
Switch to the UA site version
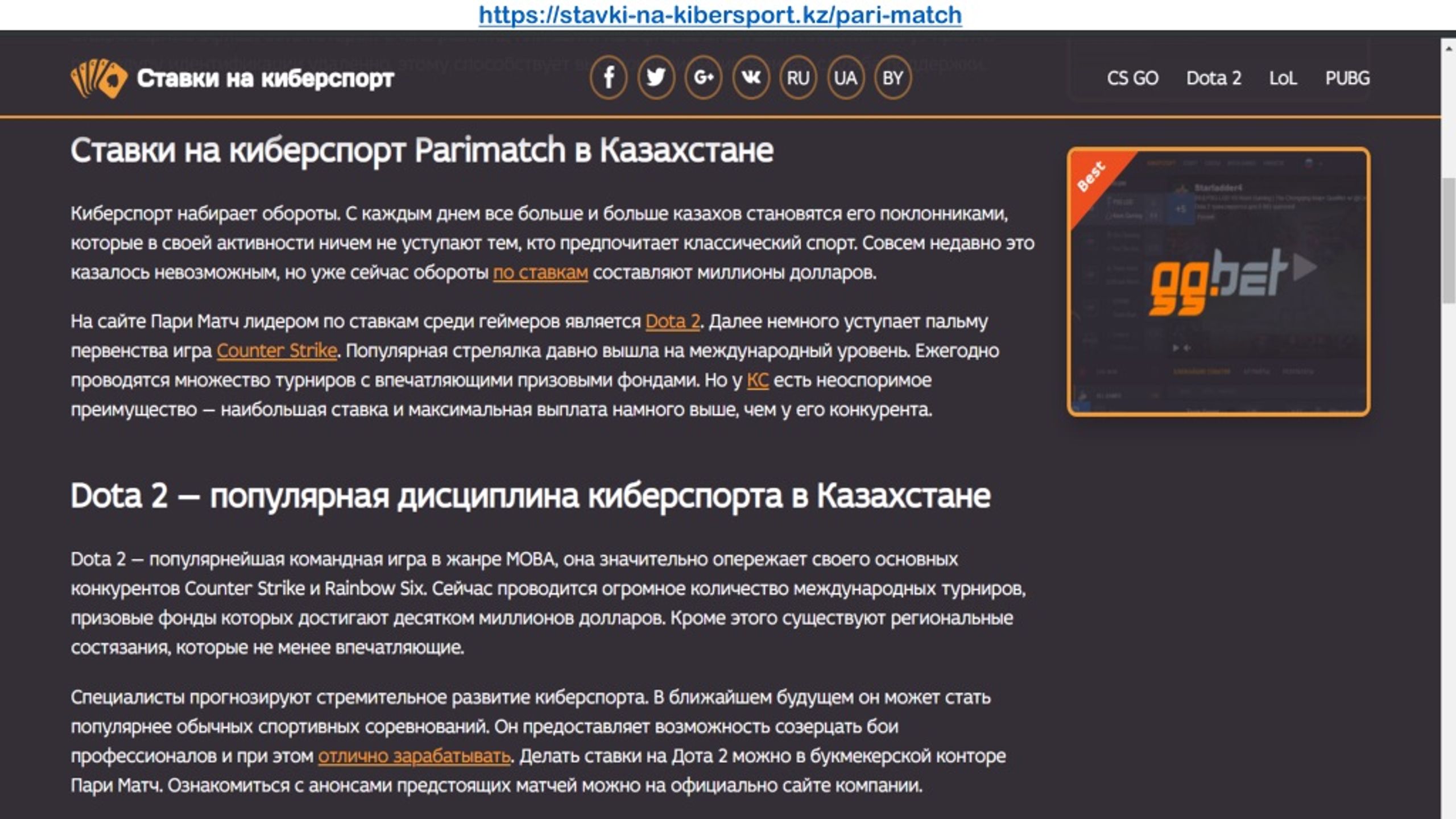pyautogui.click(x=845, y=77)
